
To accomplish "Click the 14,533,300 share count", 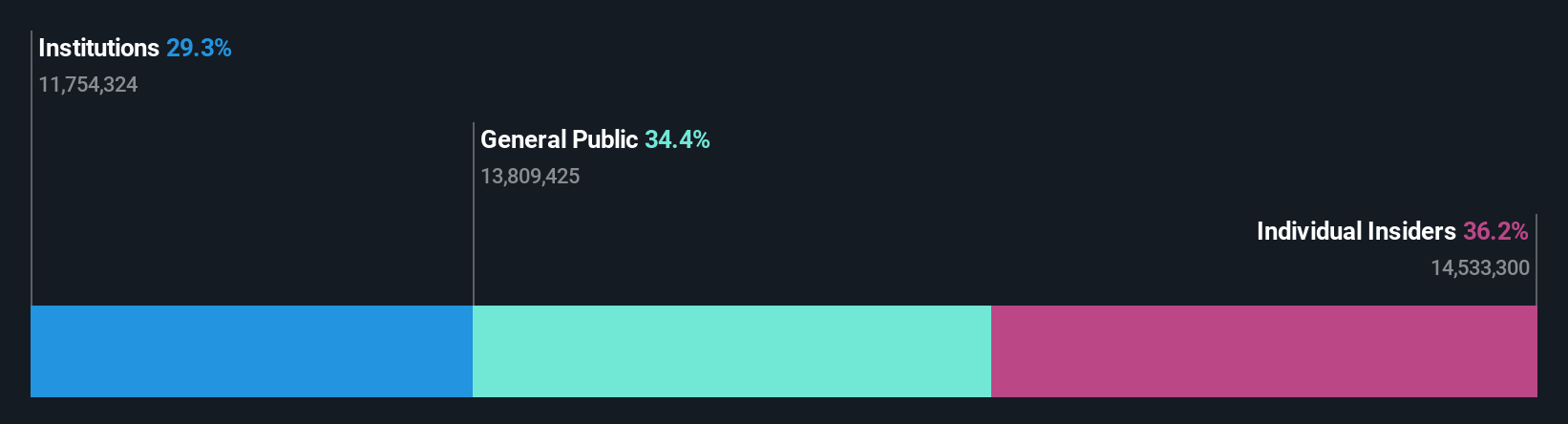I will [1480, 268].
